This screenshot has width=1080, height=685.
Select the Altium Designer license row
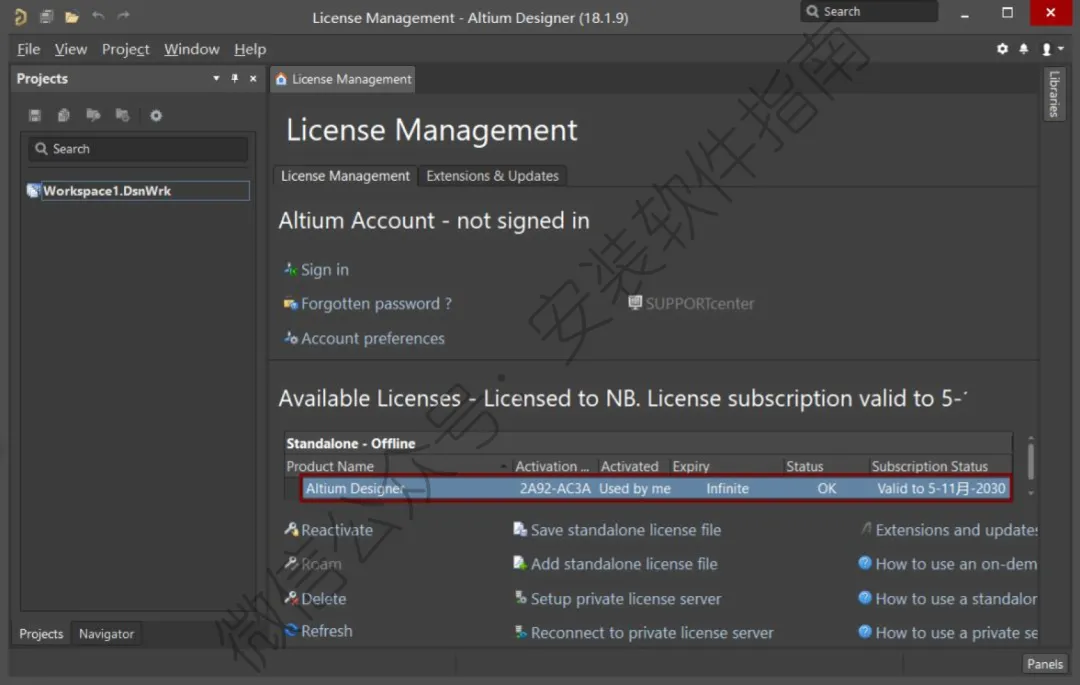656,489
